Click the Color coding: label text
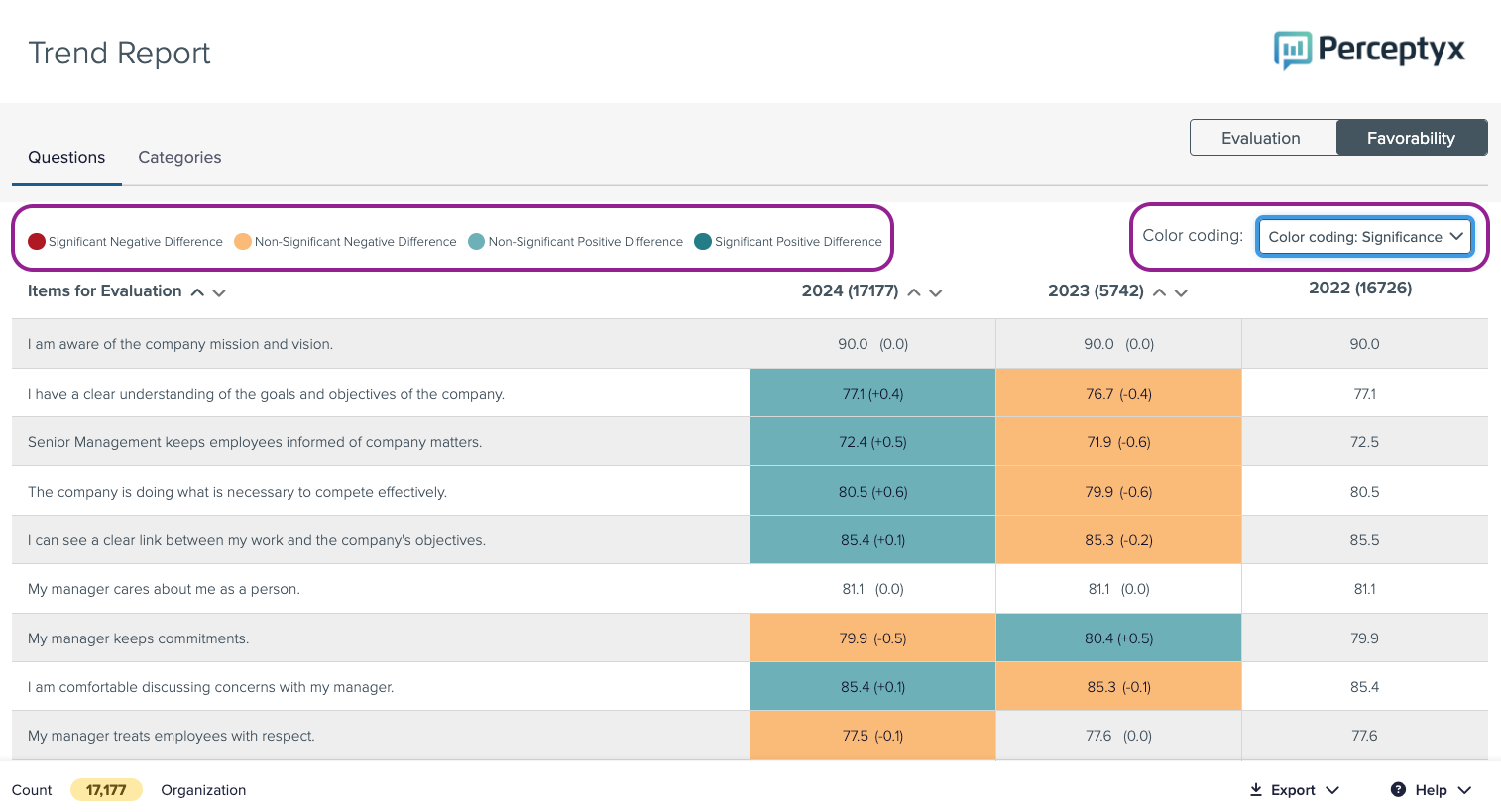The height and width of the screenshot is (812, 1501). (1193, 236)
